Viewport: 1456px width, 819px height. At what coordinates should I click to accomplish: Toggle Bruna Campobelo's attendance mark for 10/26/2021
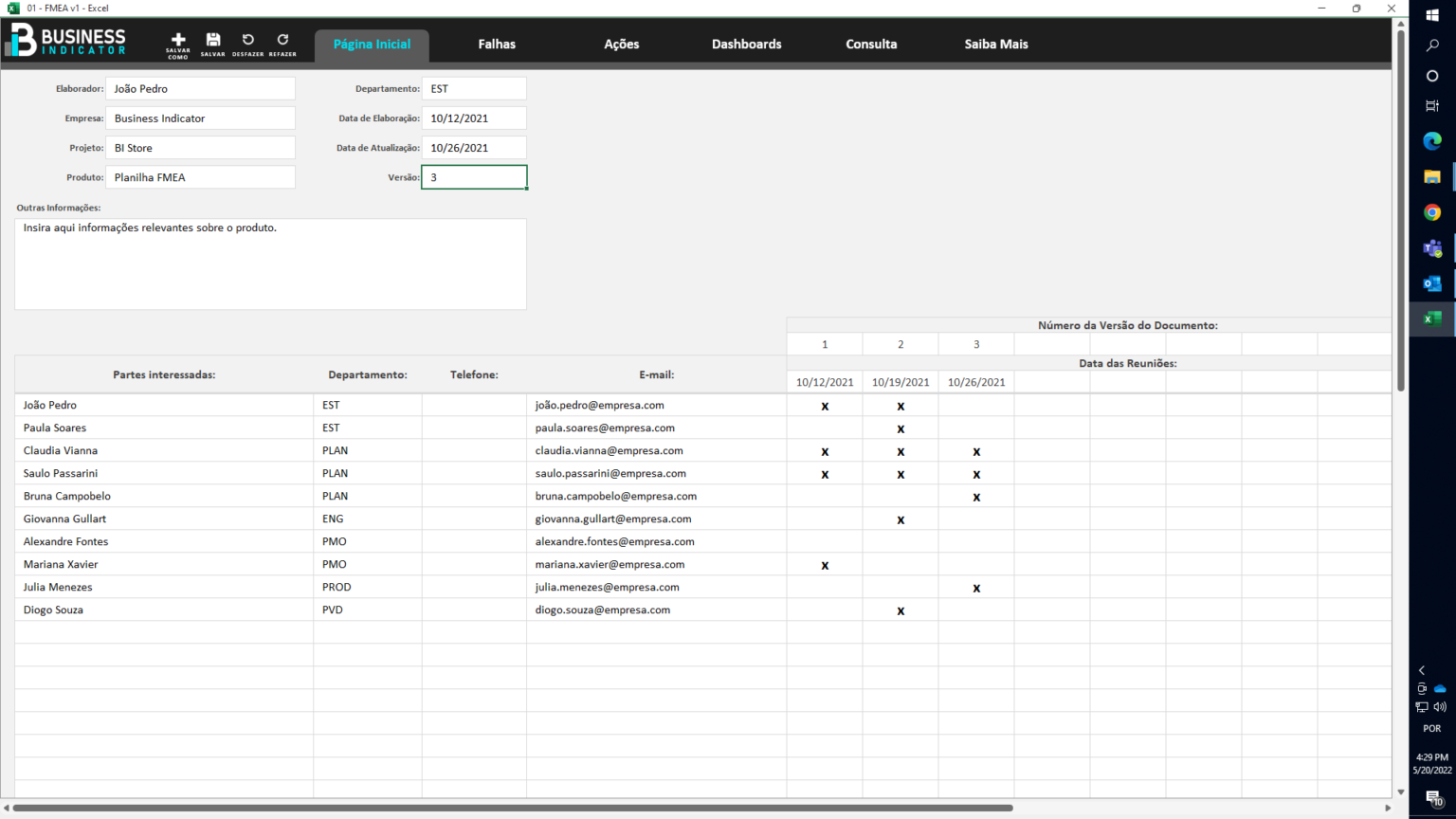click(976, 497)
